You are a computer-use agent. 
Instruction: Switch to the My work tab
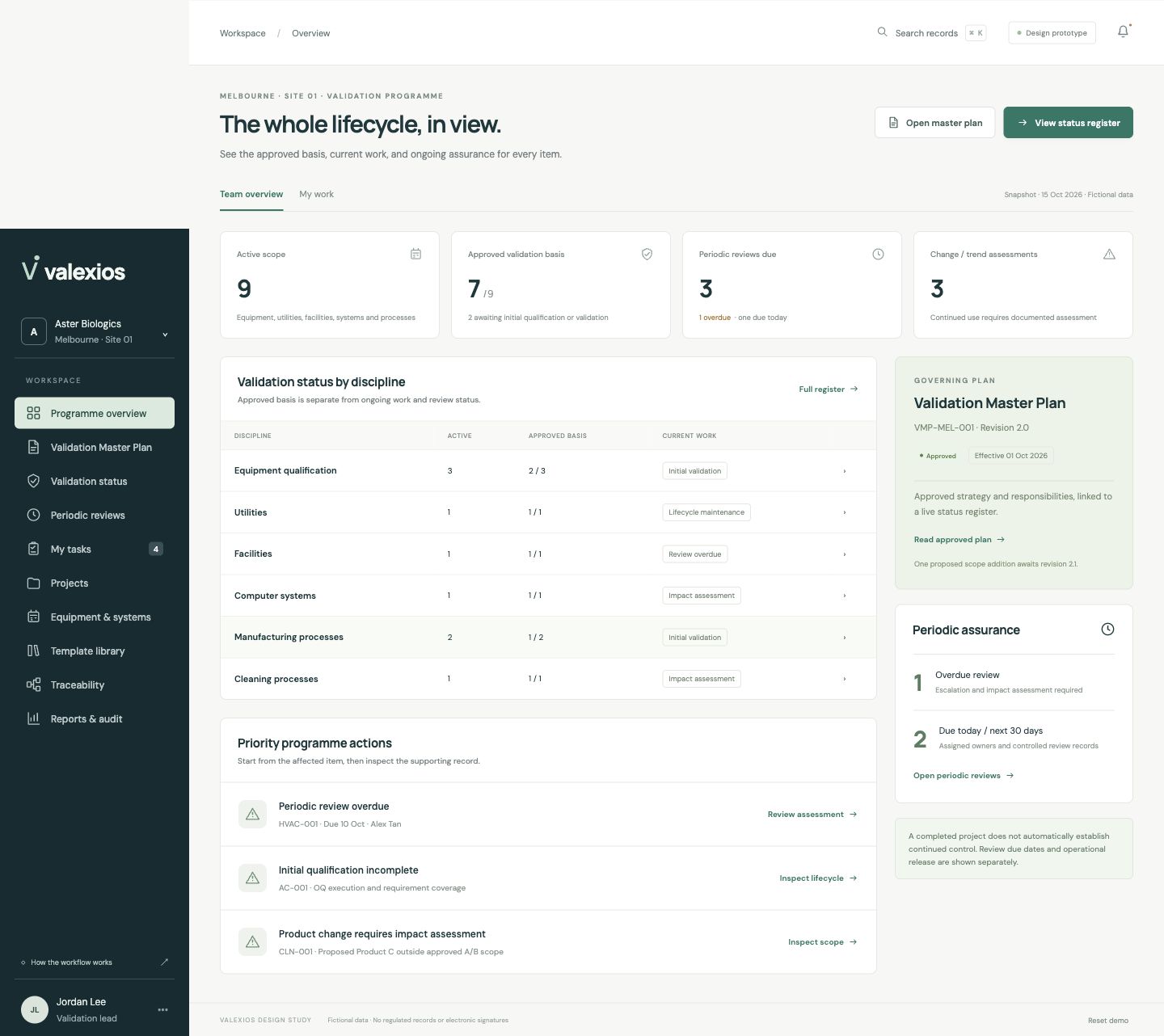(x=316, y=194)
